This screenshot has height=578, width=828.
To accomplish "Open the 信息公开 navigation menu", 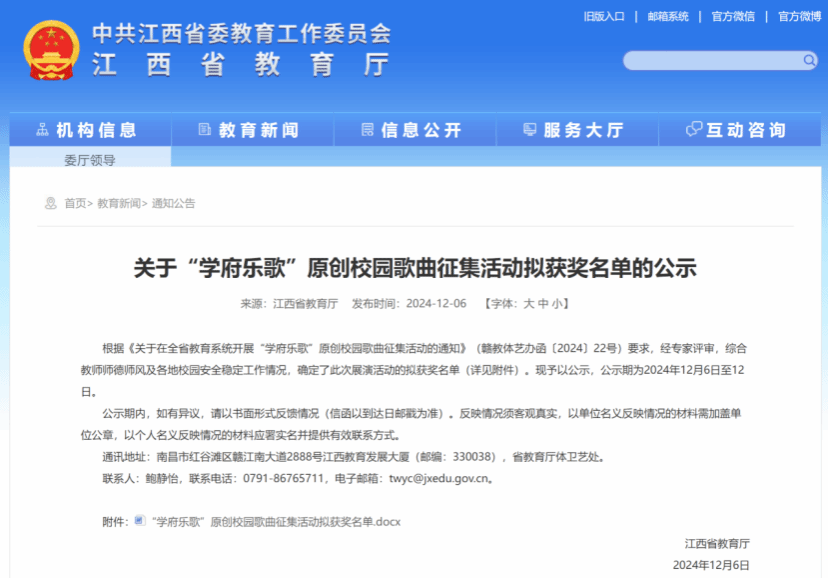I will tap(421, 130).
